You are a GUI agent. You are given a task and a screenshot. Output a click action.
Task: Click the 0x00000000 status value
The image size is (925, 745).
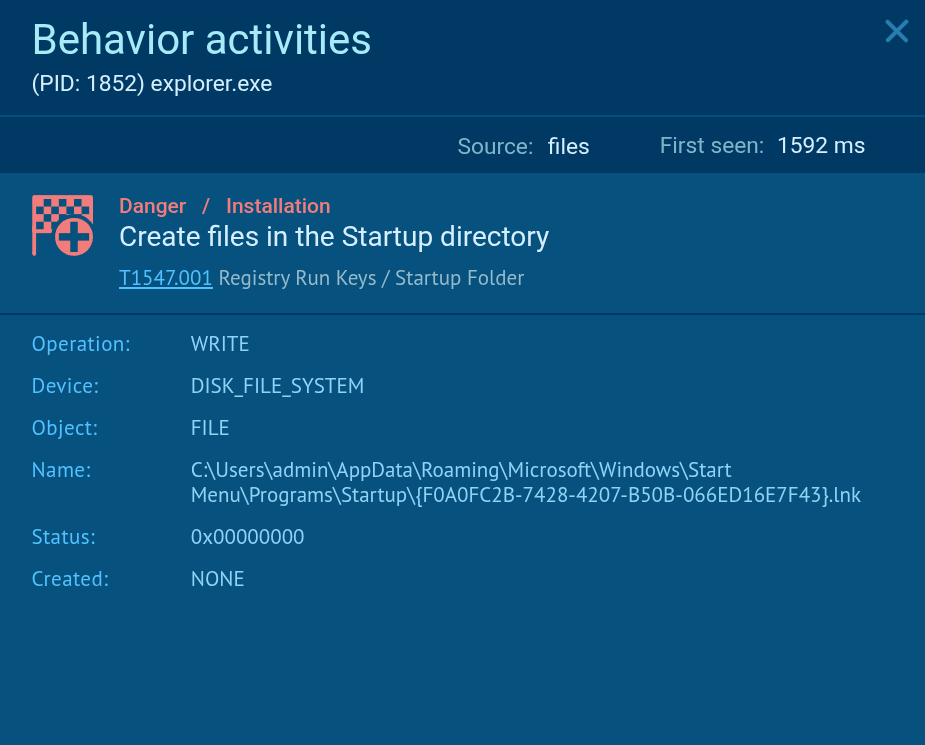247,537
